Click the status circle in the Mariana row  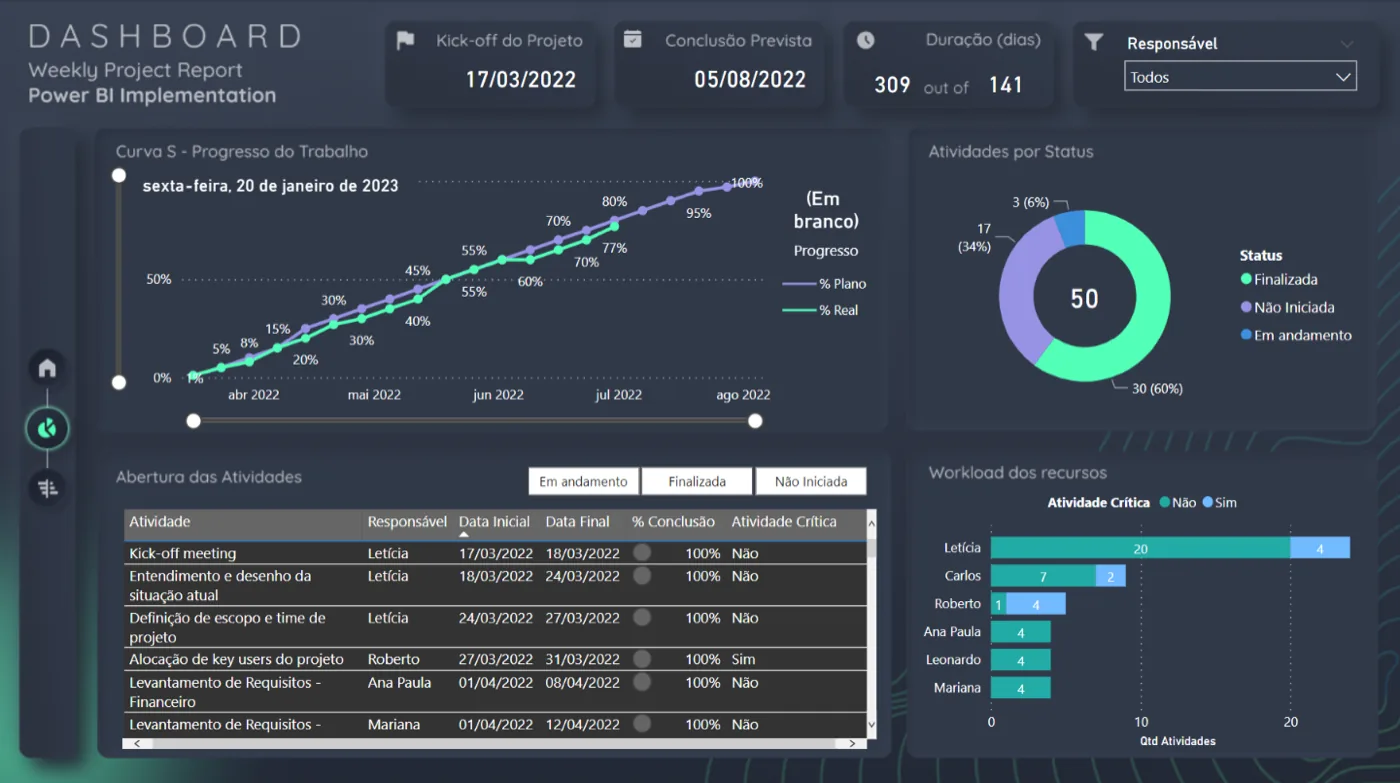[642, 723]
